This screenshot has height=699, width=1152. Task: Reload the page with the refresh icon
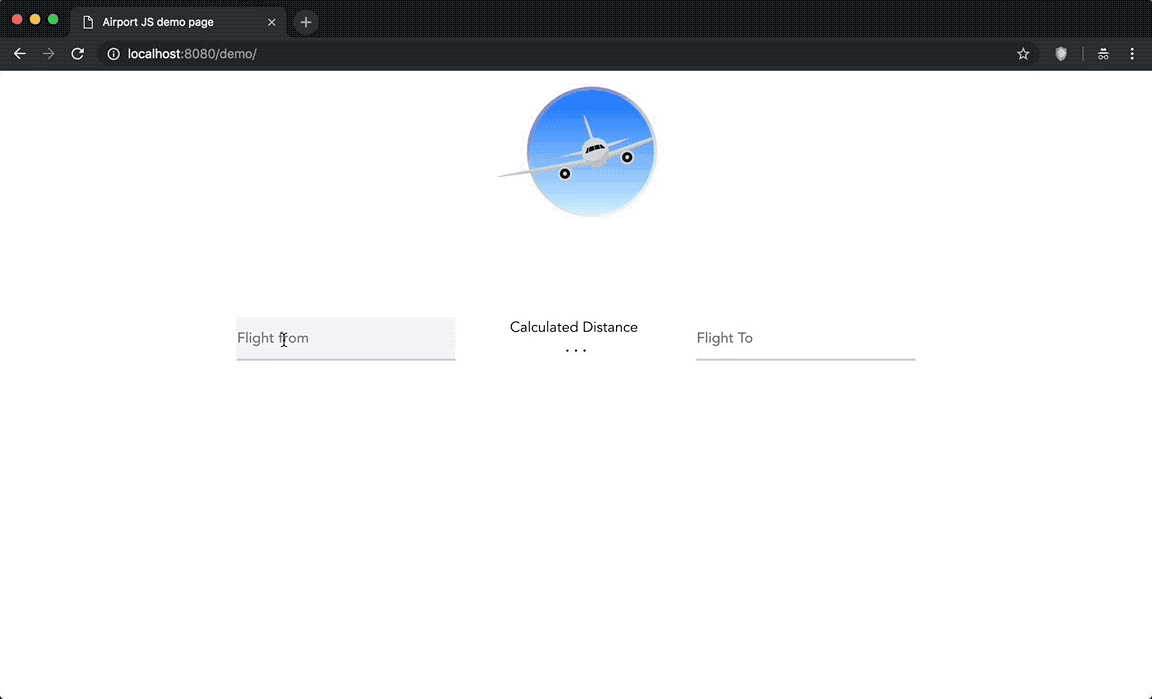[77, 54]
